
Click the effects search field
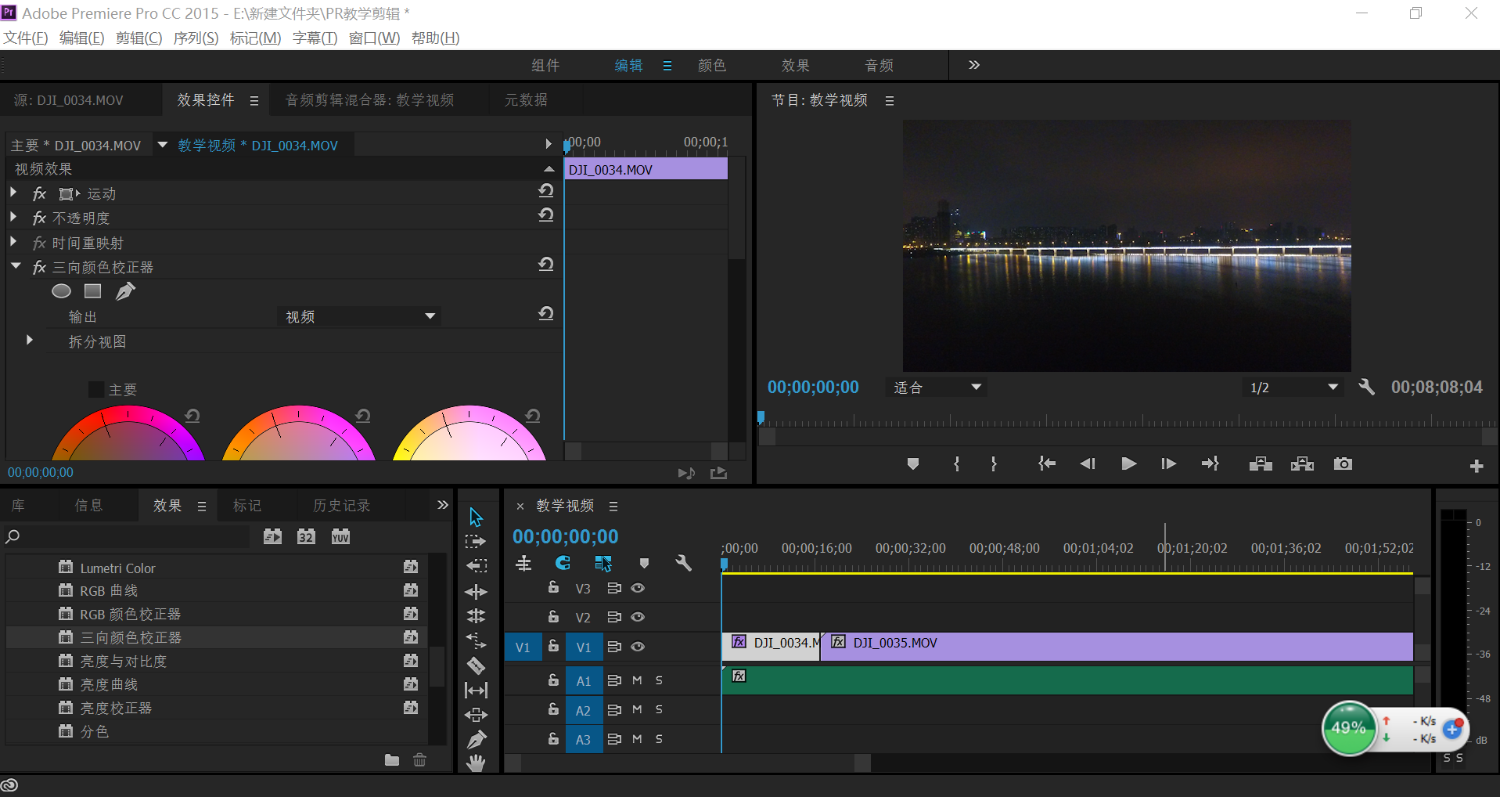click(x=126, y=537)
